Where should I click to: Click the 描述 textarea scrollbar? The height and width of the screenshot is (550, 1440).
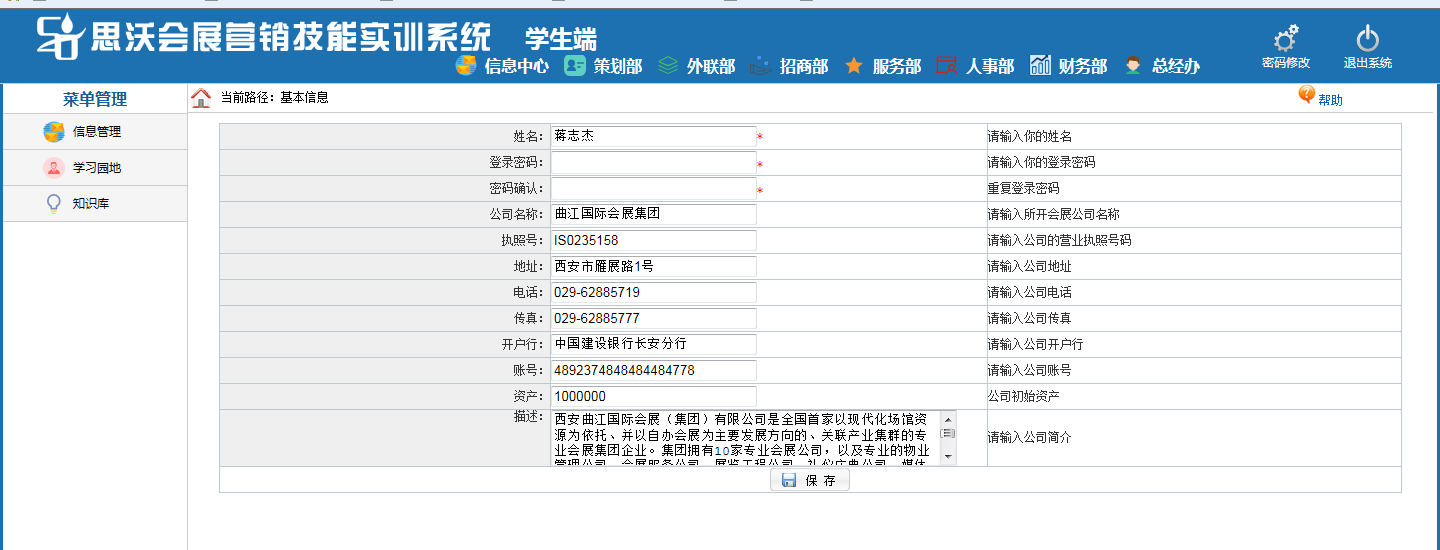(x=948, y=438)
